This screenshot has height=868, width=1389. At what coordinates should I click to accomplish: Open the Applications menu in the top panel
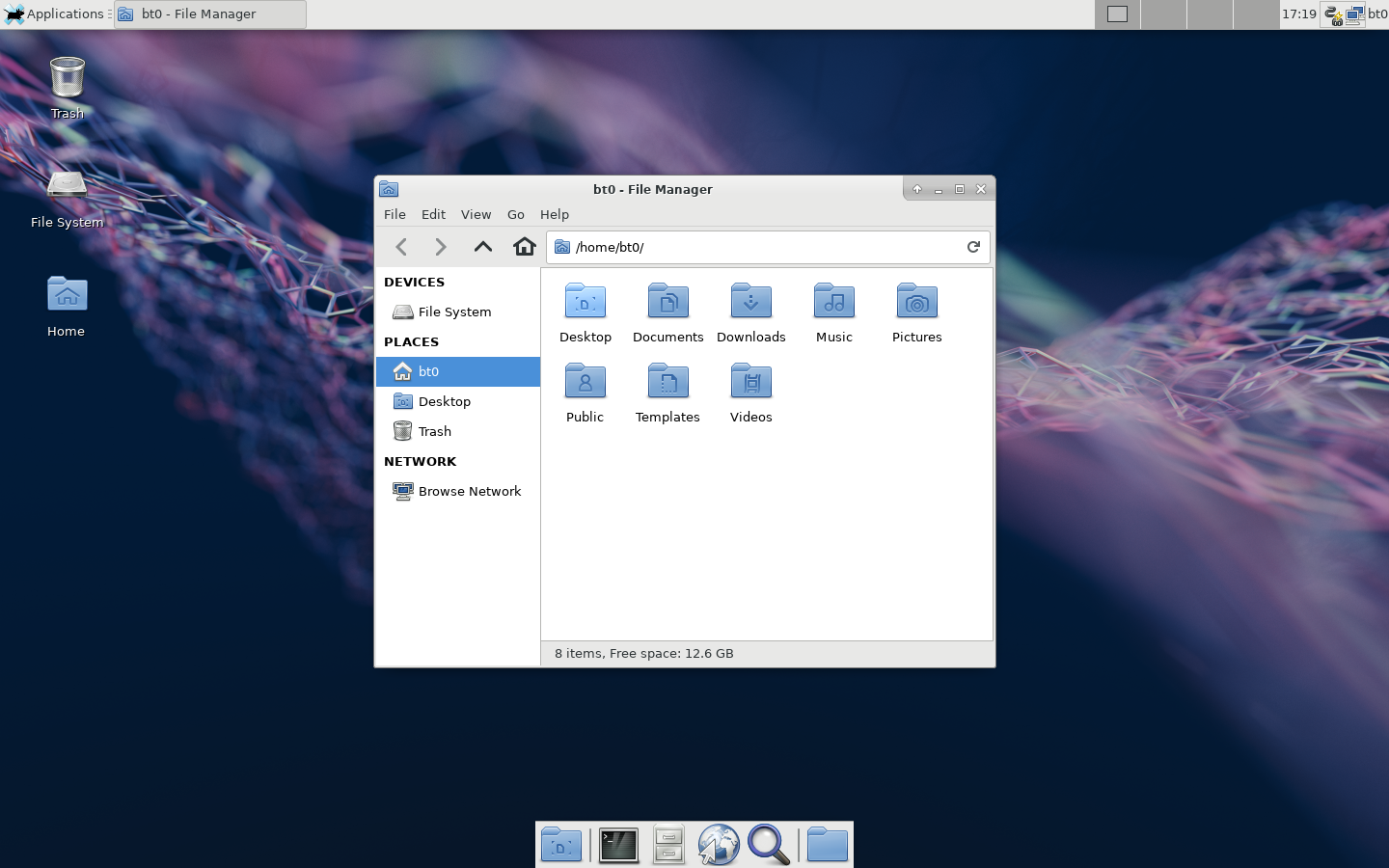(x=56, y=14)
